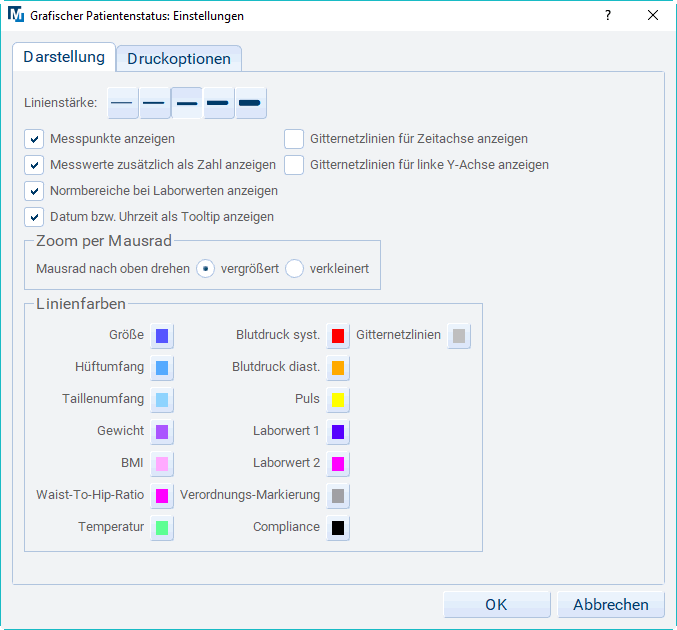This screenshot has height=630, width=677.
Task: Select the medium line thickness button
Action: pos(187,103)
